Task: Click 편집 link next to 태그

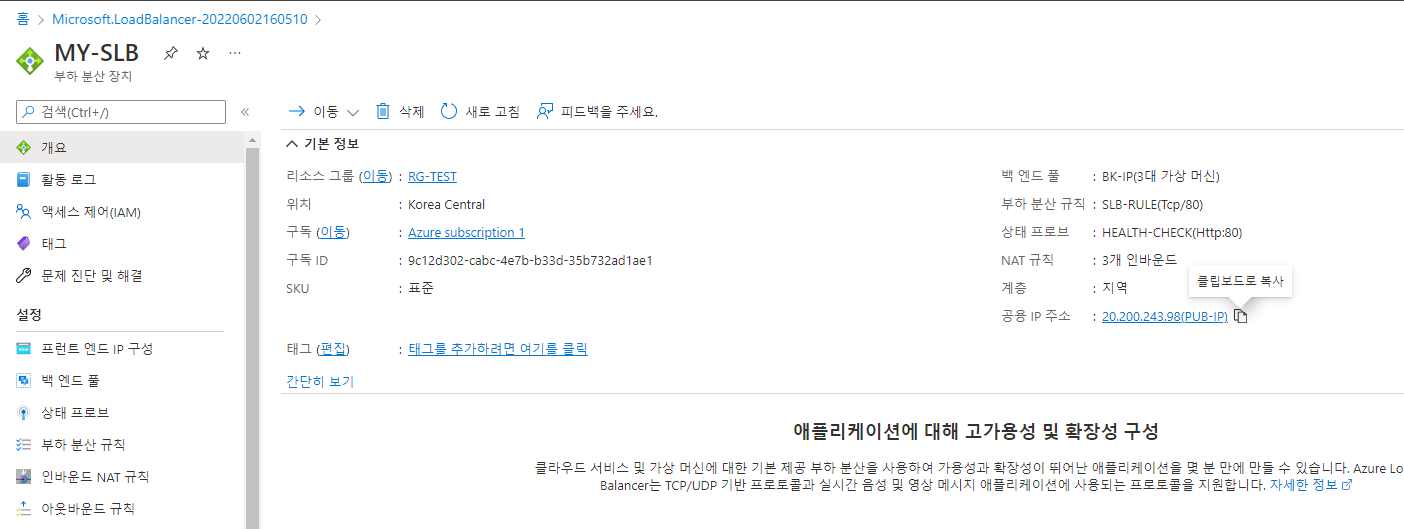Action: (333, 349)
